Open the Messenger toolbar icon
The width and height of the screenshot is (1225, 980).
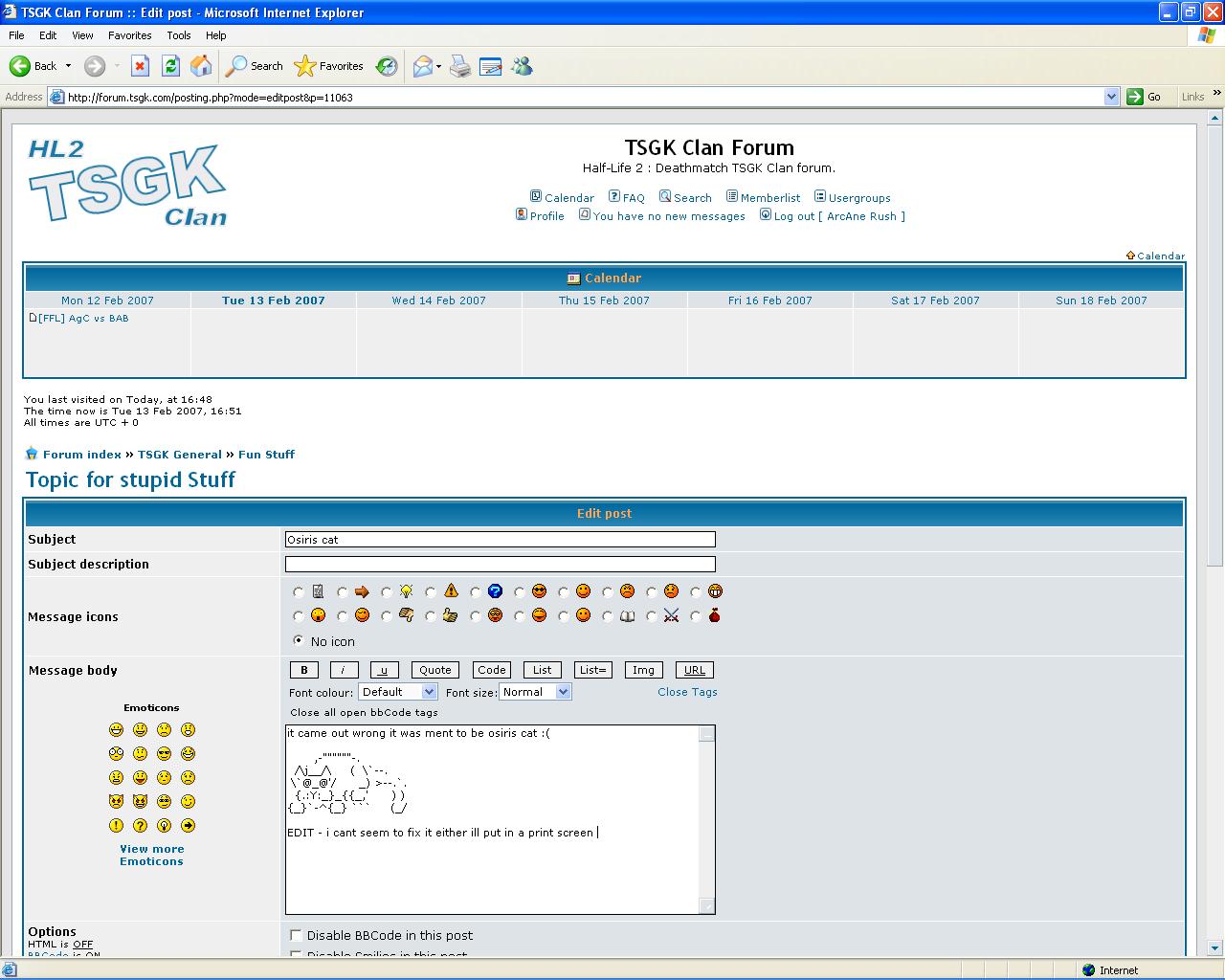pos(521,66)
